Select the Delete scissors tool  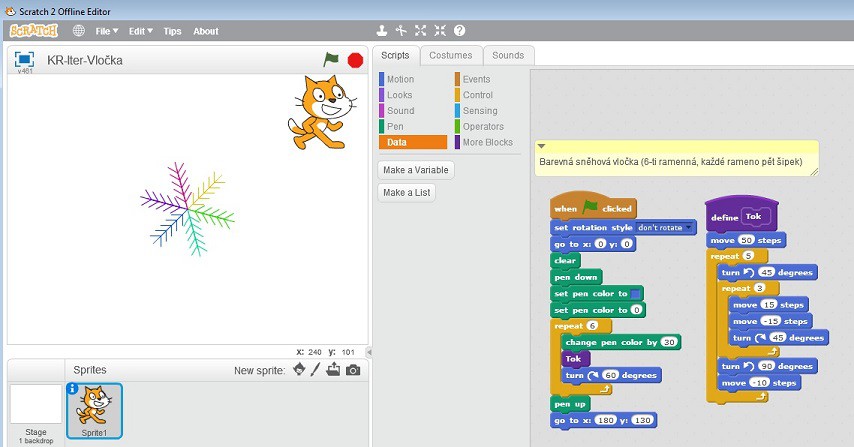pos(401,30)
